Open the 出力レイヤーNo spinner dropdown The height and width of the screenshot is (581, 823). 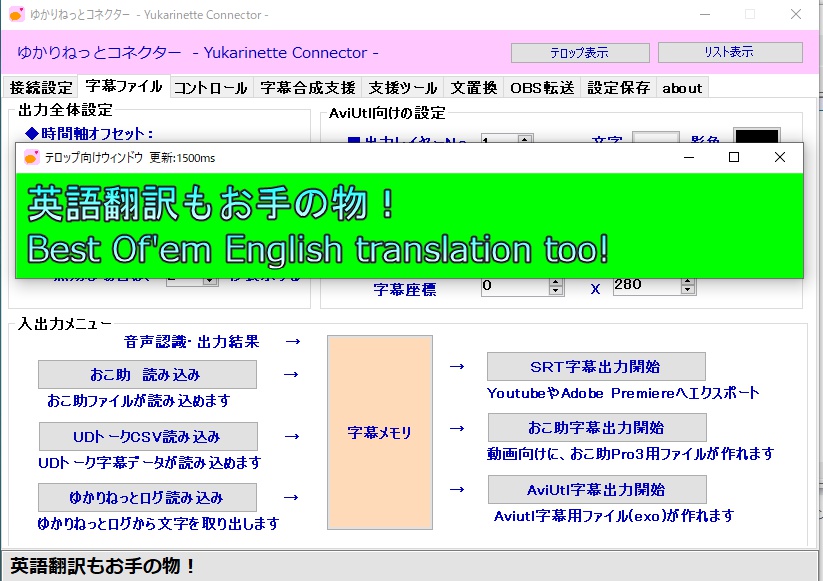524,140
